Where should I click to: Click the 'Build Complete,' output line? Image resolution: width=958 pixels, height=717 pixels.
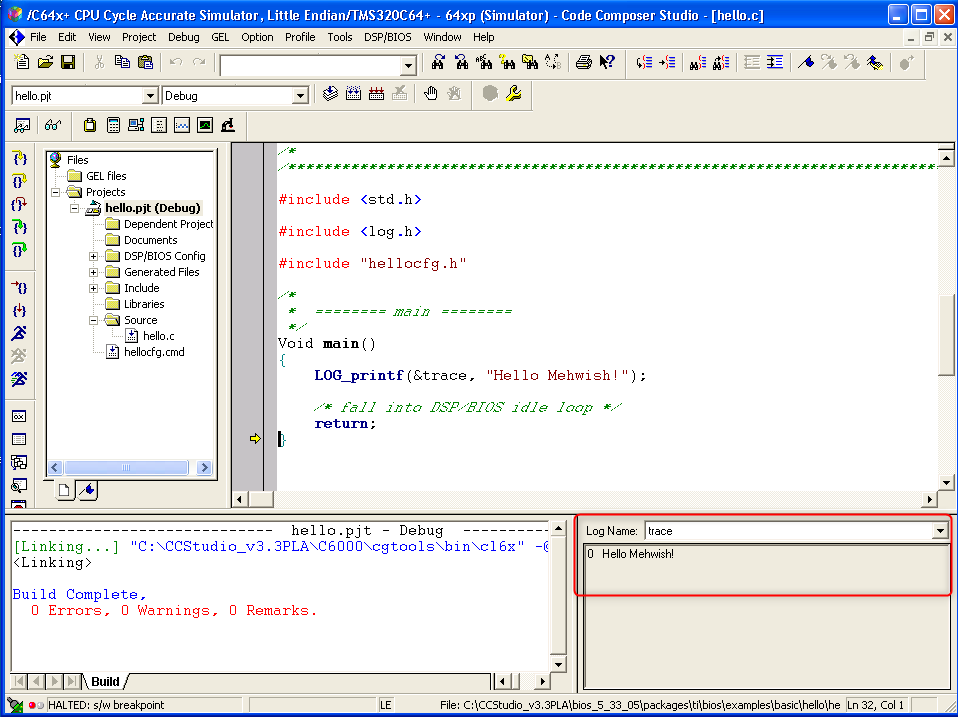(79, 595)
